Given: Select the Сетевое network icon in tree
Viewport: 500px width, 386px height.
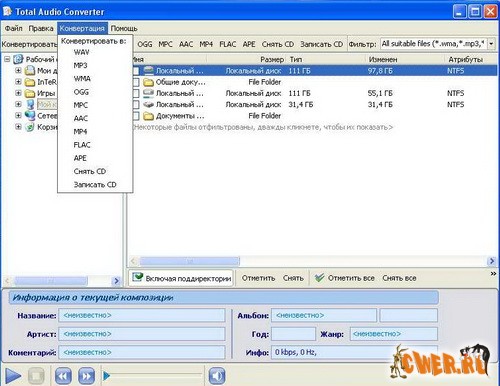Looking at the screenshot, I should pos(30,115).
